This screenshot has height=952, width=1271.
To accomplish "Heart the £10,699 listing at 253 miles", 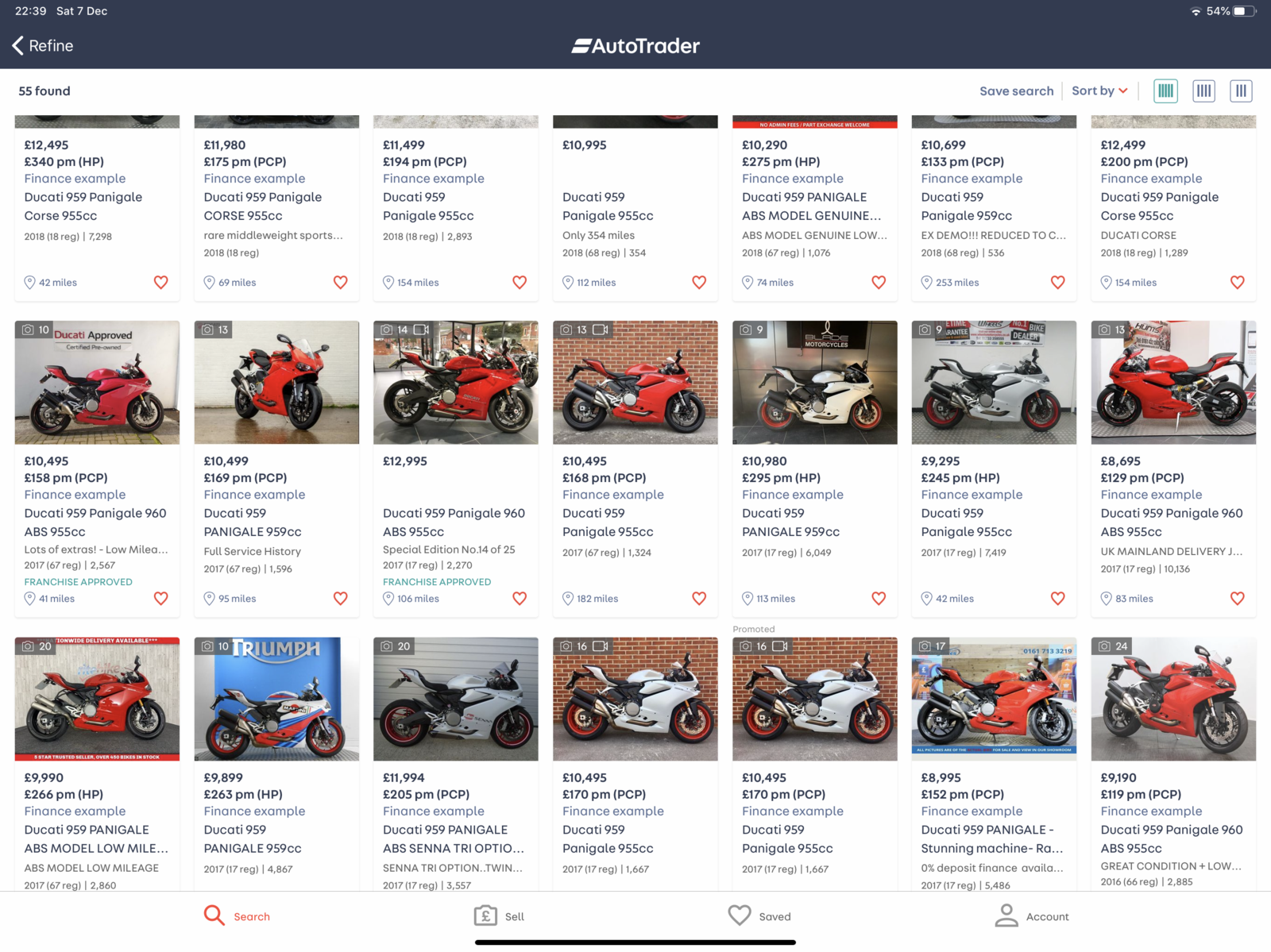I will pos(1058,283).
